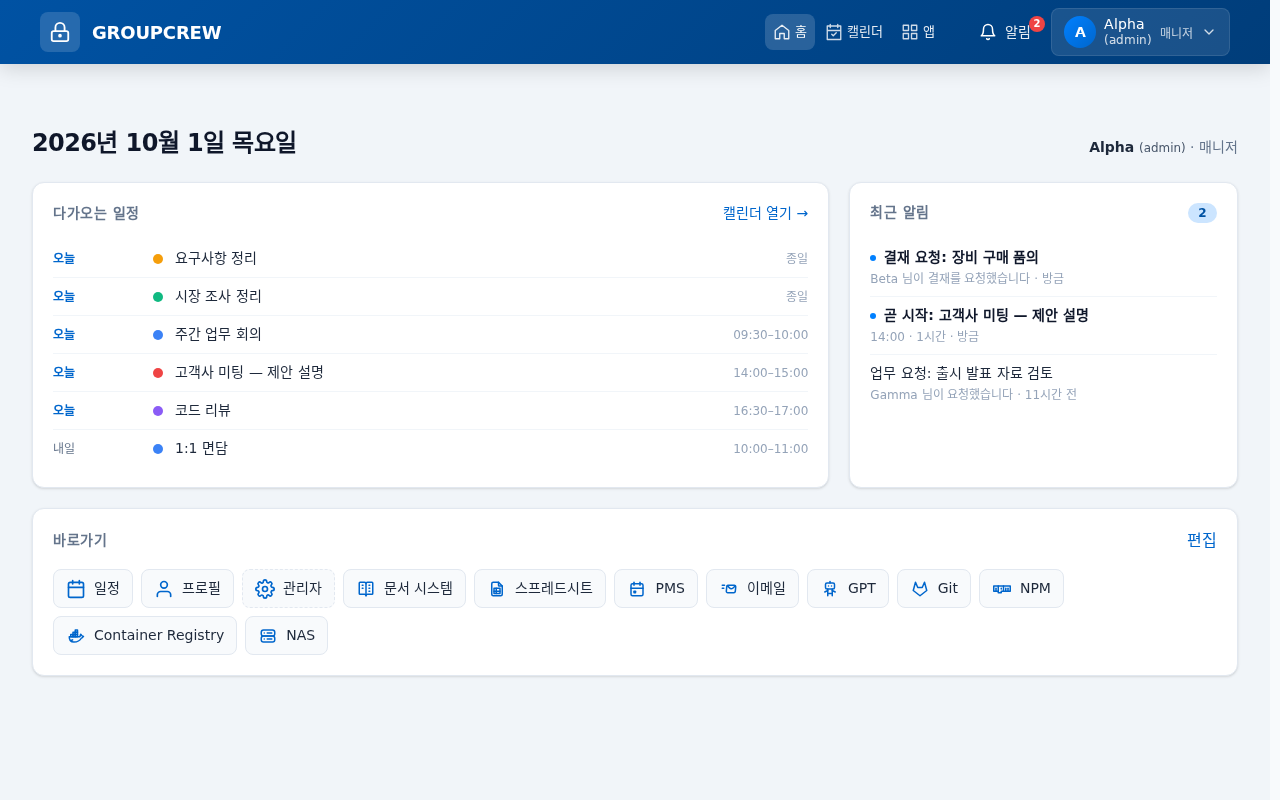This screenshot has height=800, width=1280.
Task: Open 업무 요청: 출시 발표 자료 검토
Action: tap(1043, 383)
